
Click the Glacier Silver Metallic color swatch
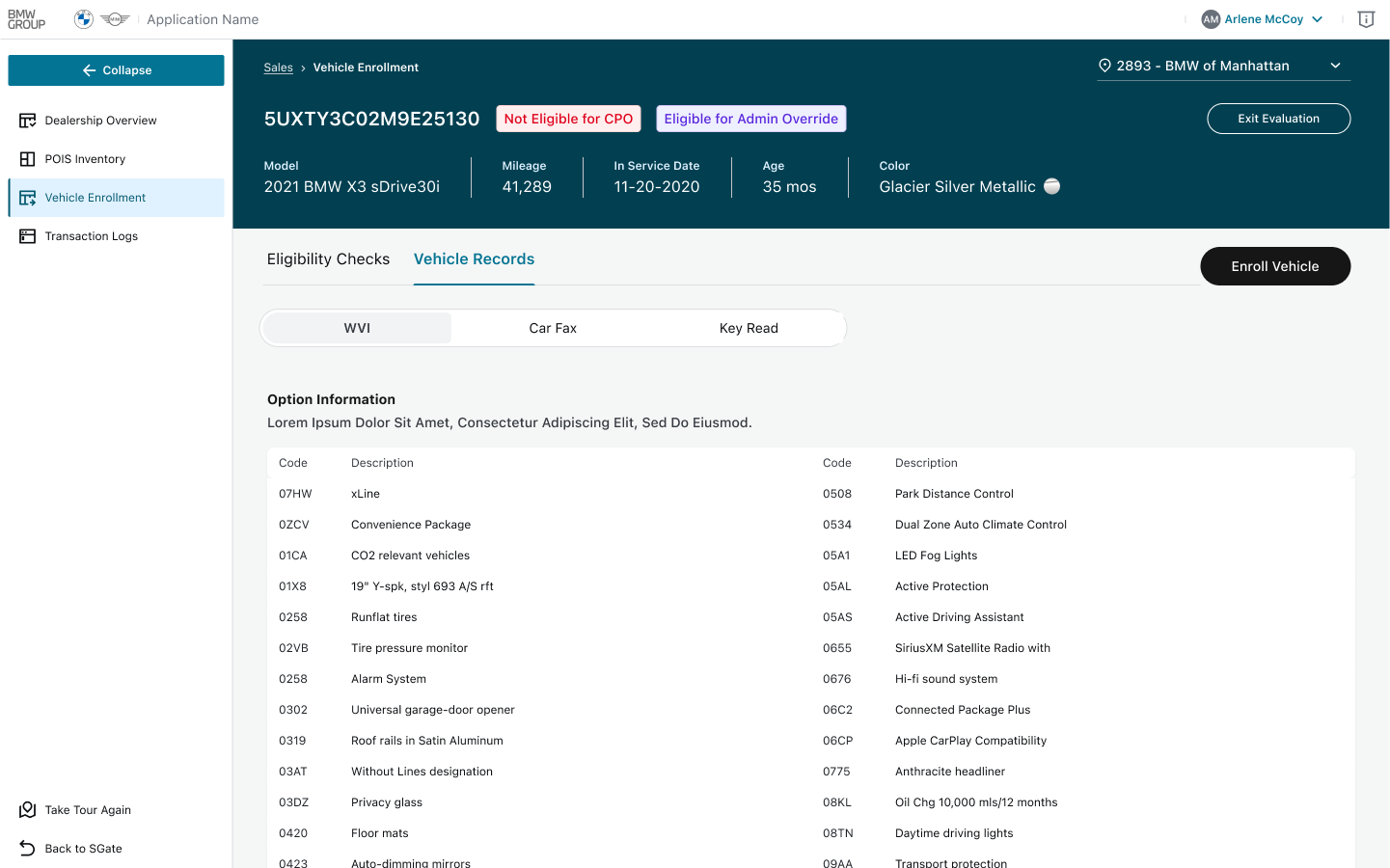click(1052, 186)
